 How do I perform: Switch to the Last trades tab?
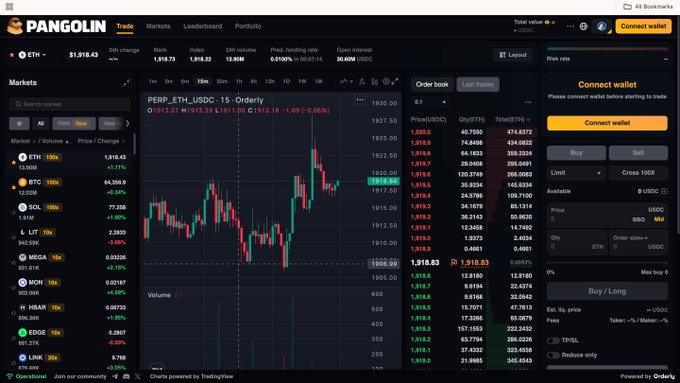point(478,85)
